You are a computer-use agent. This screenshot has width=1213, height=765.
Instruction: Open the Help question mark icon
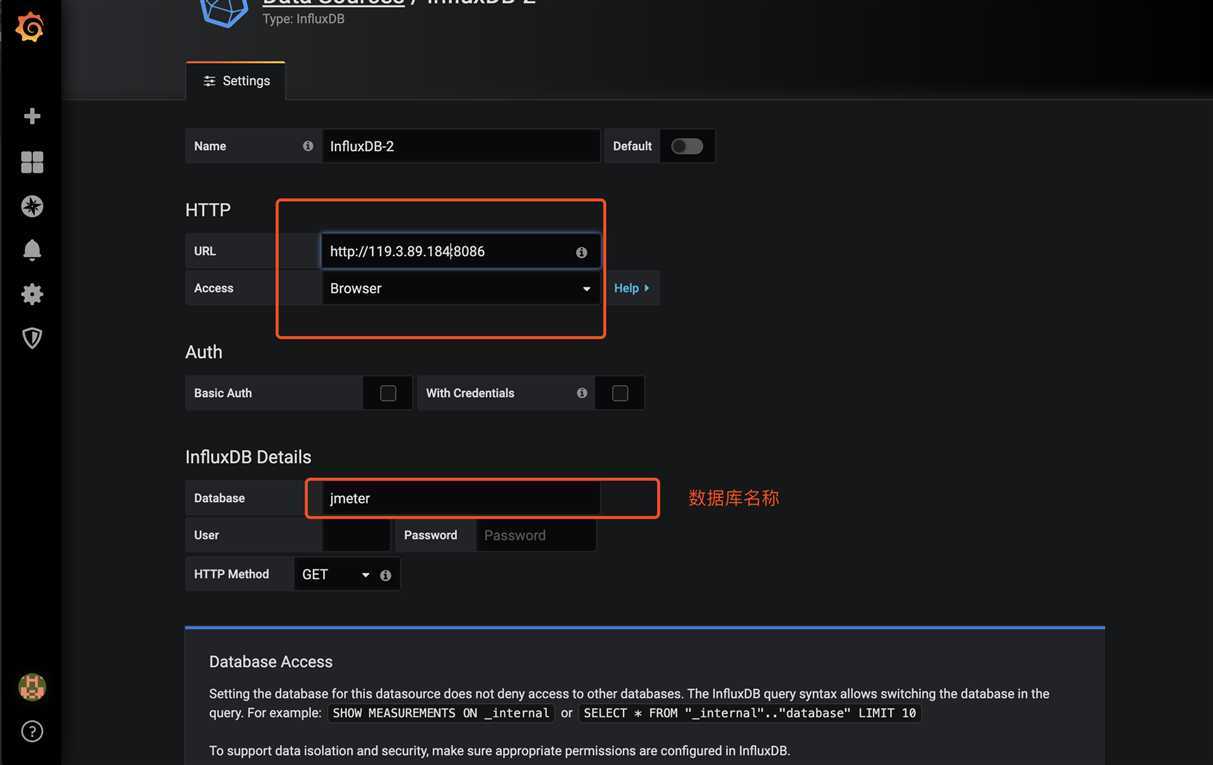click(32, 731)
